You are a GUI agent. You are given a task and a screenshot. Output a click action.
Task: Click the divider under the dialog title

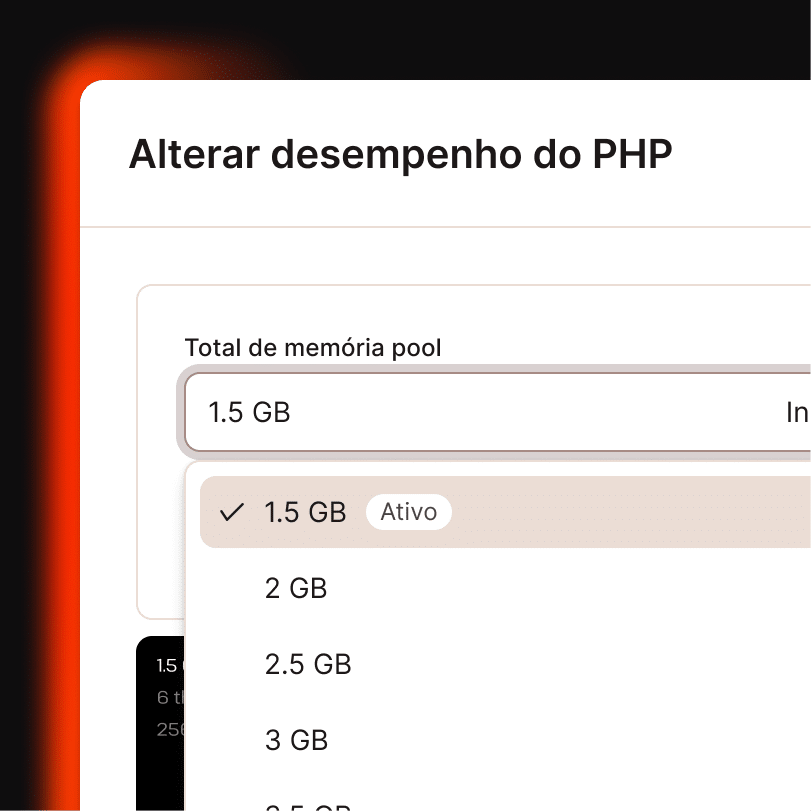450,226
